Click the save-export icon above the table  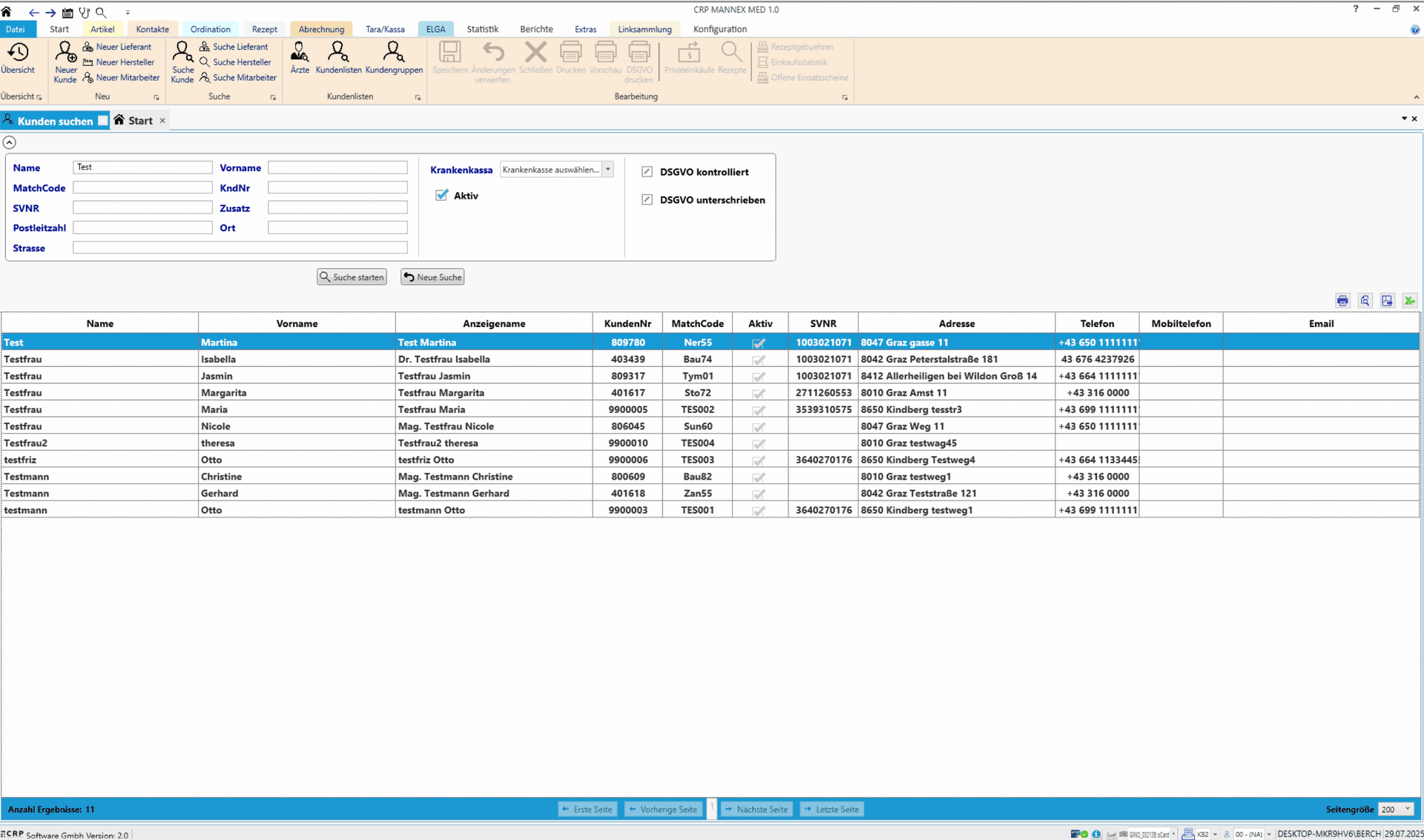(x=1387, y=300)
